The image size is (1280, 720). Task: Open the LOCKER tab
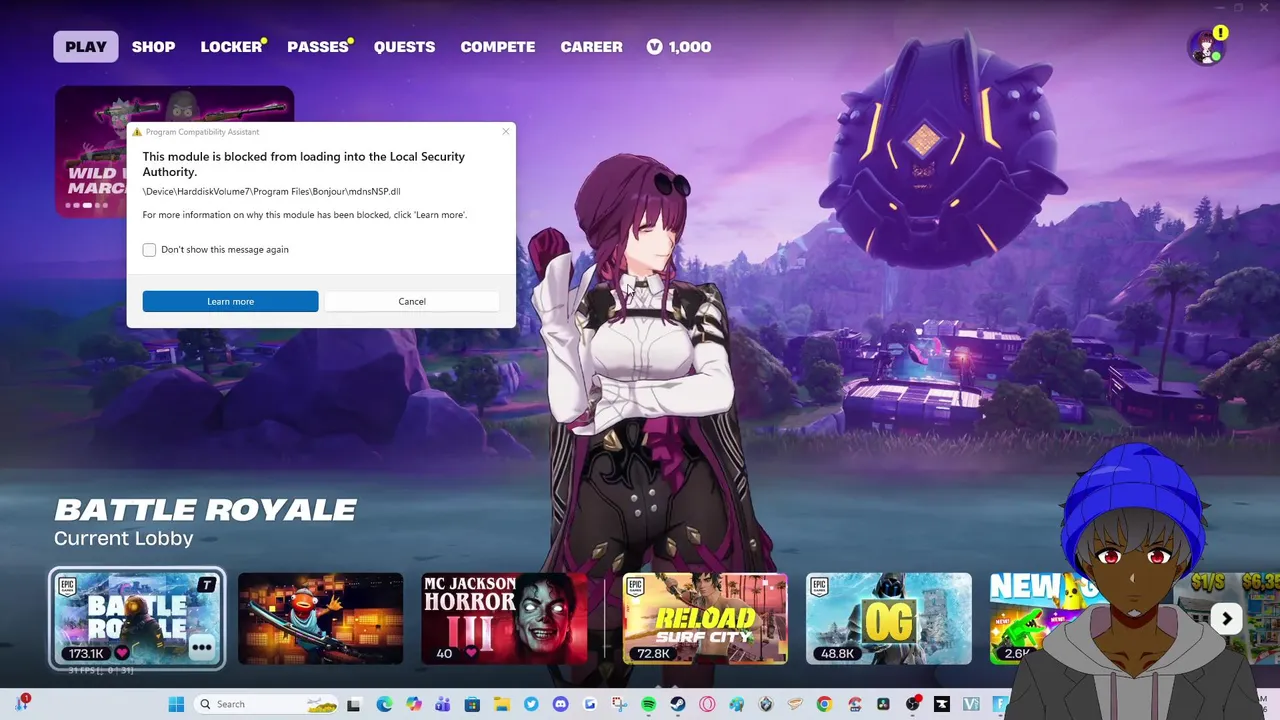(231, 47)
